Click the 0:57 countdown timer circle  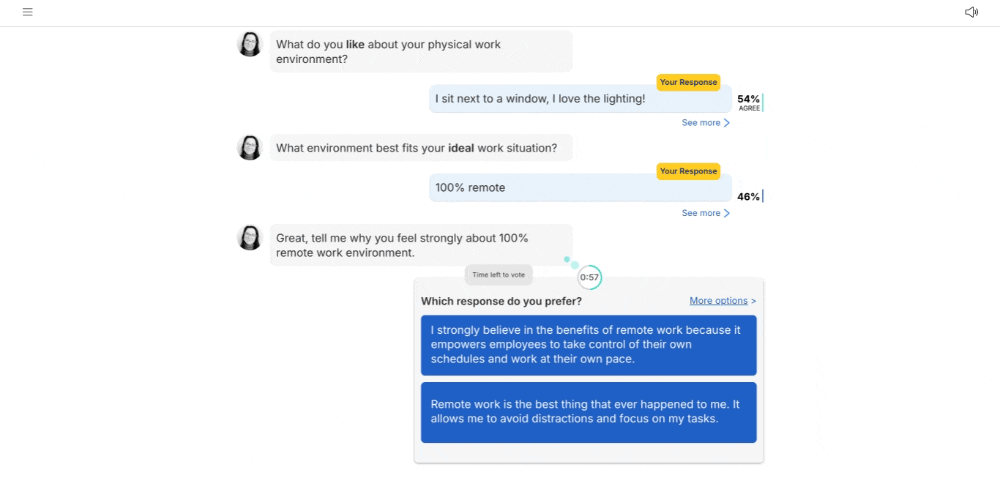tap(590, 277)
